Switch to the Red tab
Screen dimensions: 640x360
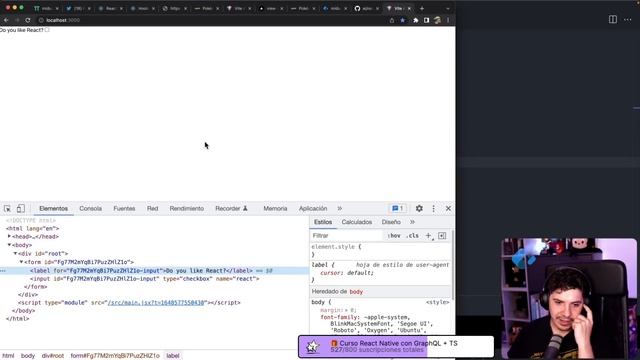pyautogui.click(x=152, y=209)
